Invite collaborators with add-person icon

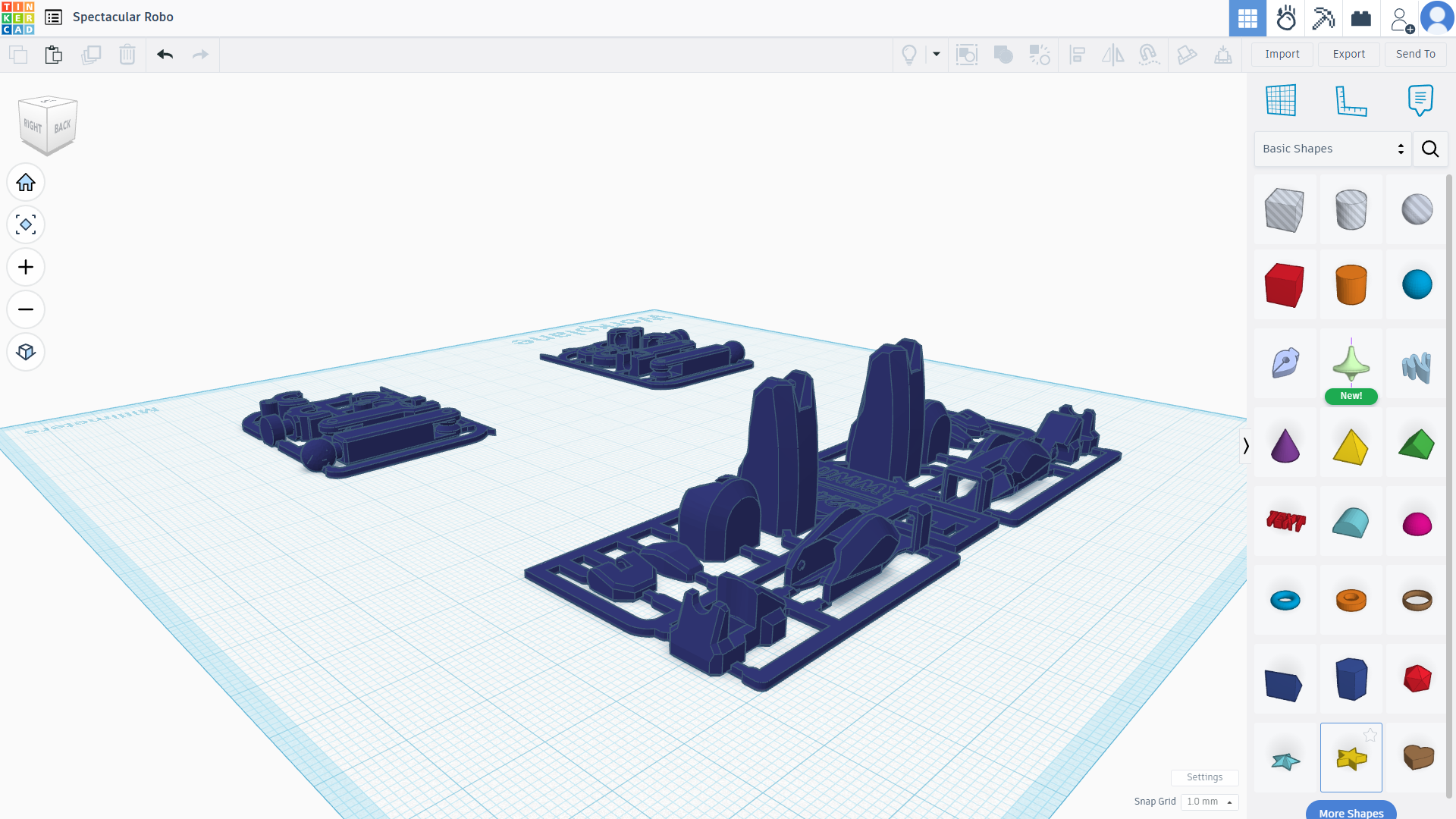tap(1401, 19)
